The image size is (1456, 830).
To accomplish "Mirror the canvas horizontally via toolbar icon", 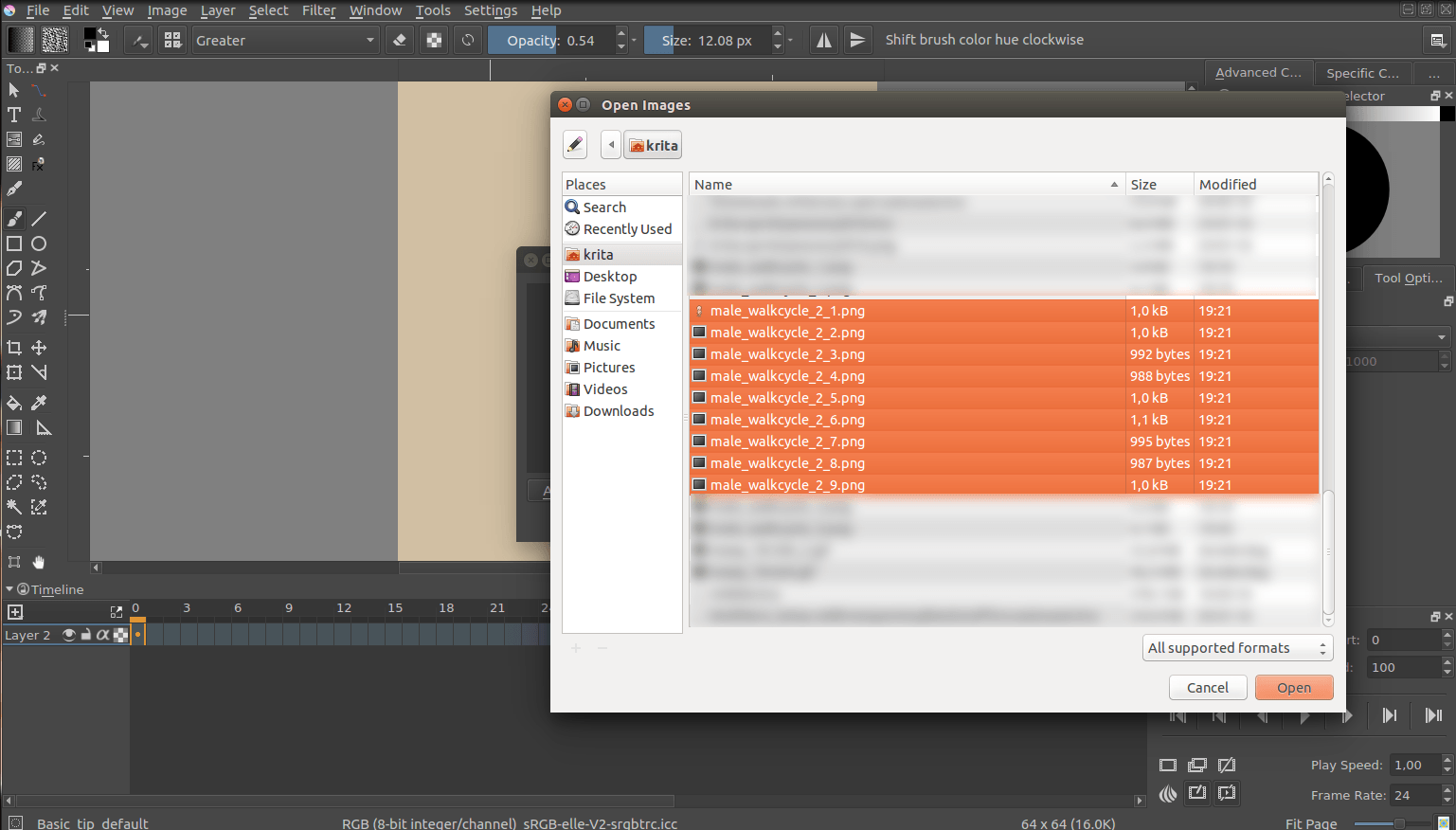I will point(823,39).
